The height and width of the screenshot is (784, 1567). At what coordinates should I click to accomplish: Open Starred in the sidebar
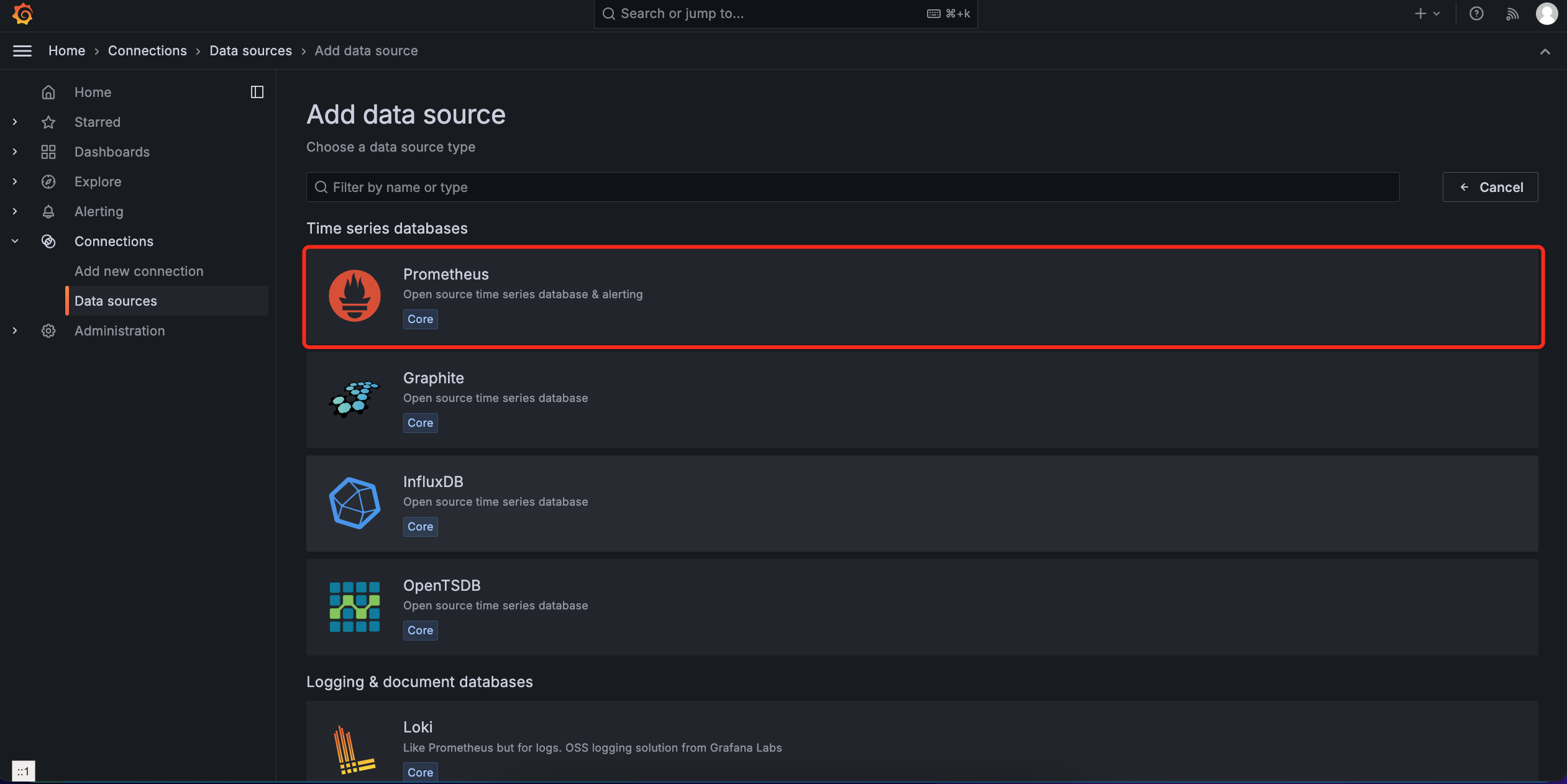[x=98, y=122]
